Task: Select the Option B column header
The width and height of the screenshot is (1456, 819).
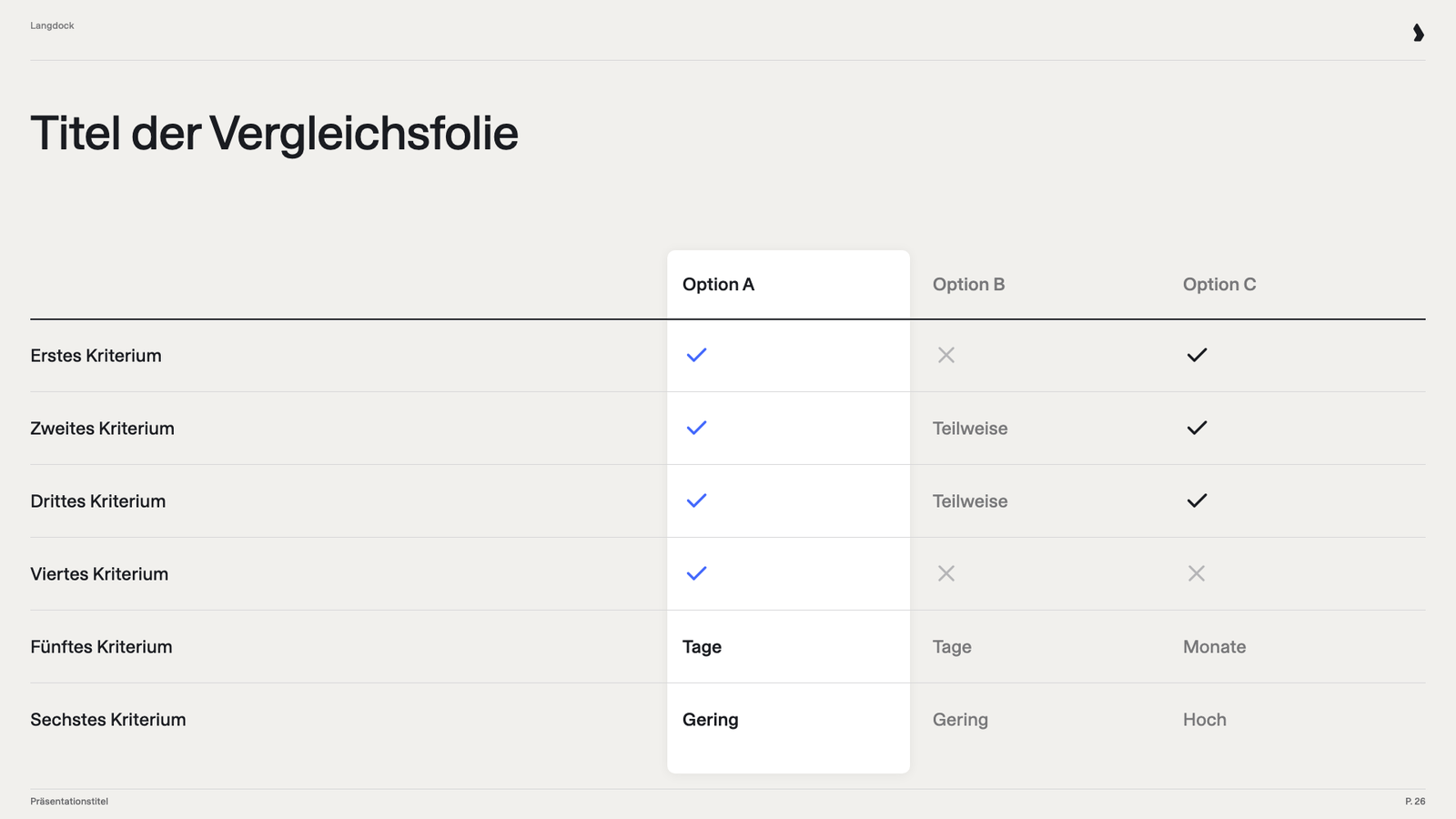Action: [968, 285]
